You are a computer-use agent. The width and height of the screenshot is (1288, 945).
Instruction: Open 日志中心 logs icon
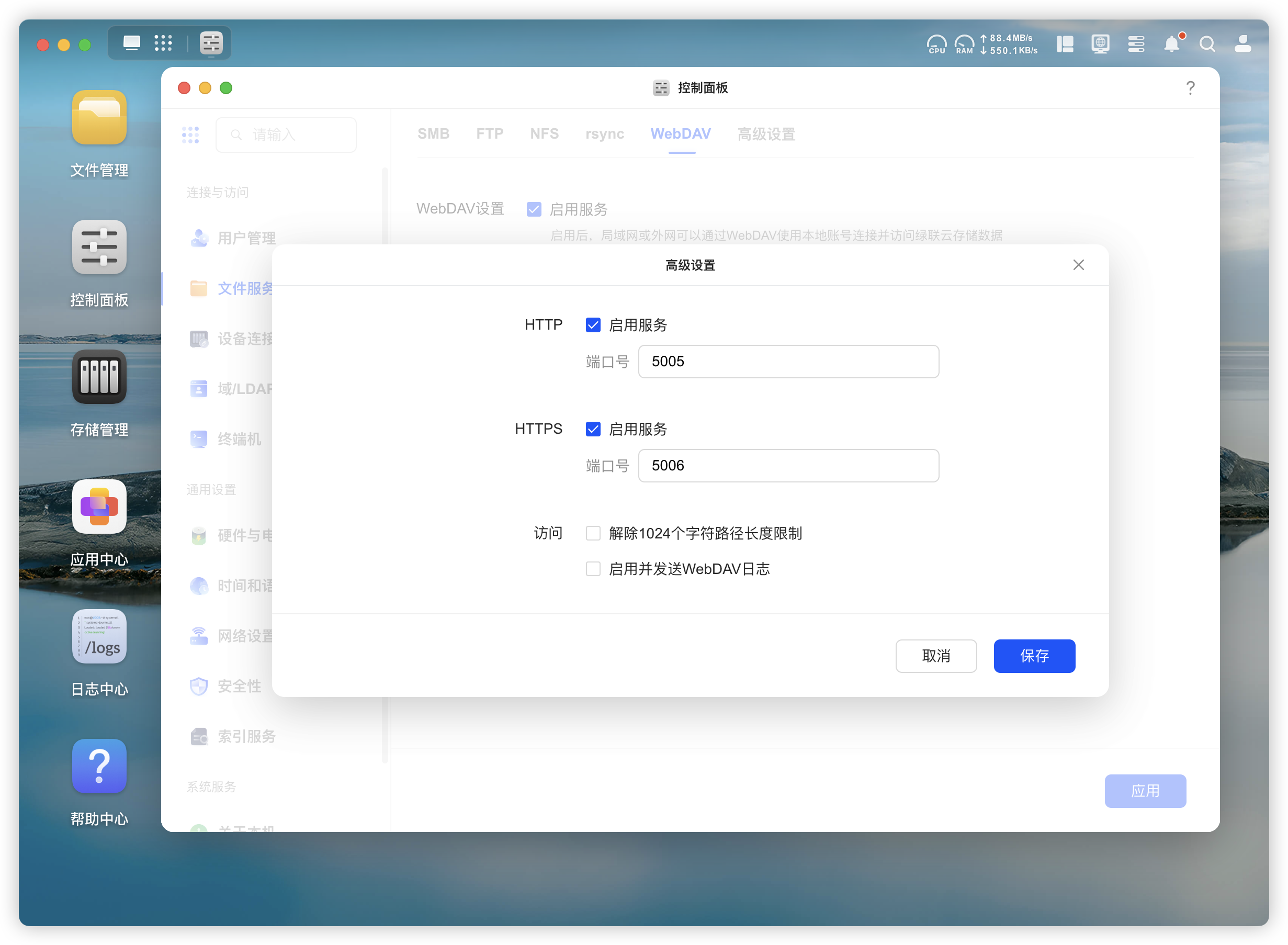[99, 637]
